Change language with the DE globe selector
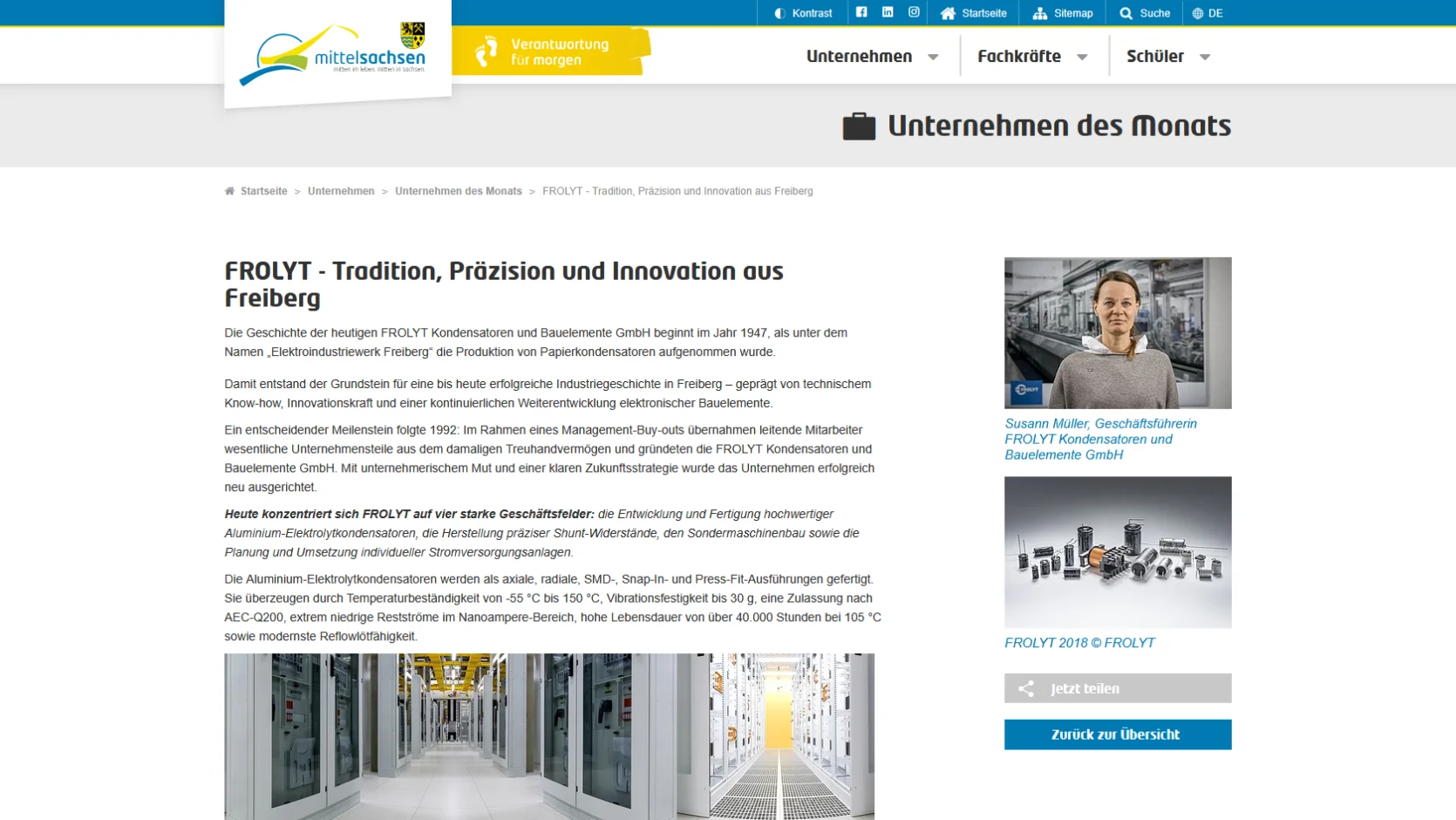The height and width of the screenshot is (820, 1456). point(1208,13)
